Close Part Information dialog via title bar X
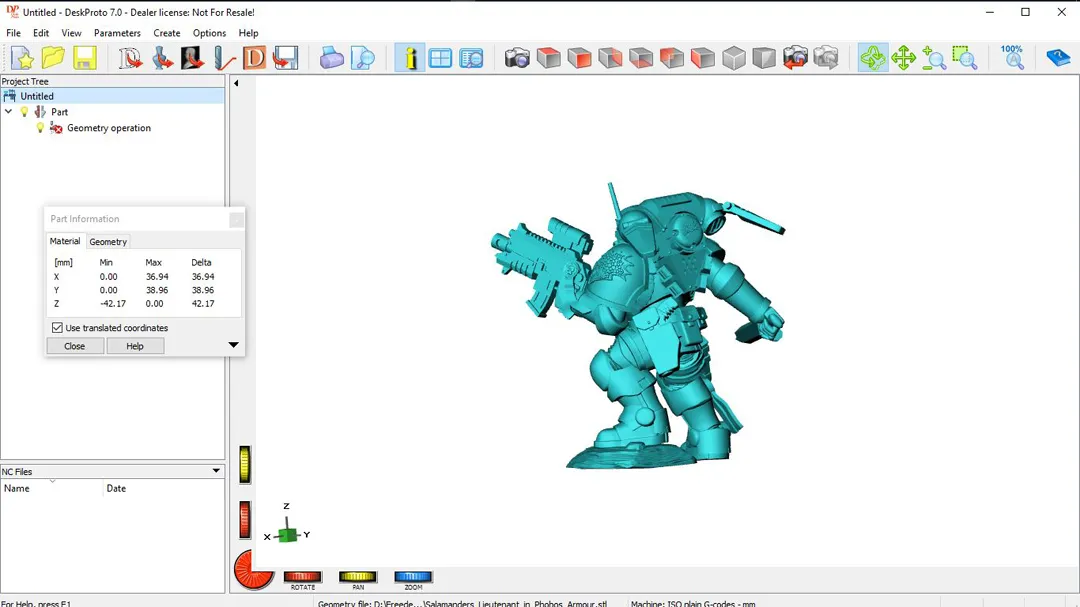The height and width of the screenshot is (607, 1080). (236, 219)
